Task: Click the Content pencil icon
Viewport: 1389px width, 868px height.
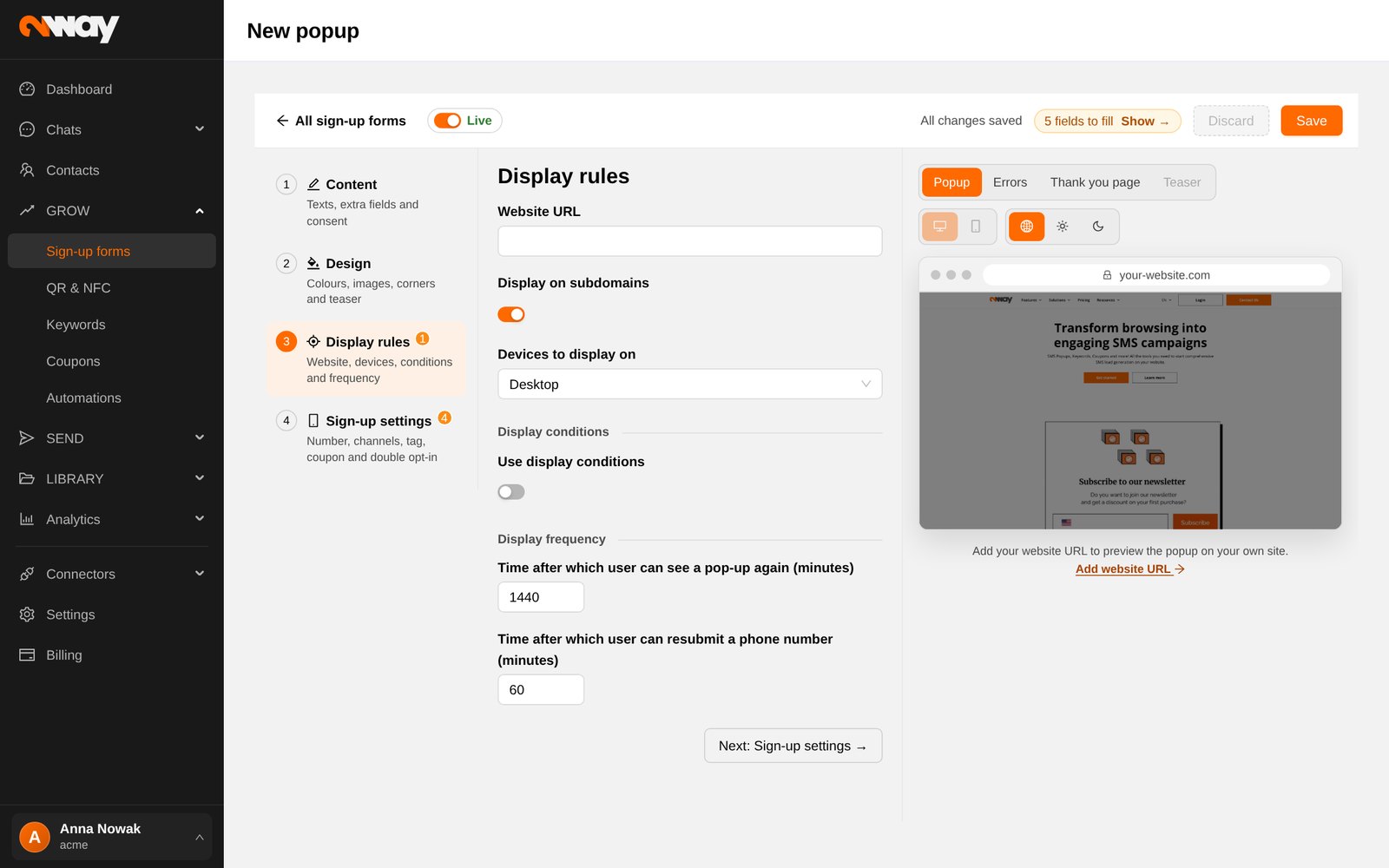Action: (x=313, y=184)
